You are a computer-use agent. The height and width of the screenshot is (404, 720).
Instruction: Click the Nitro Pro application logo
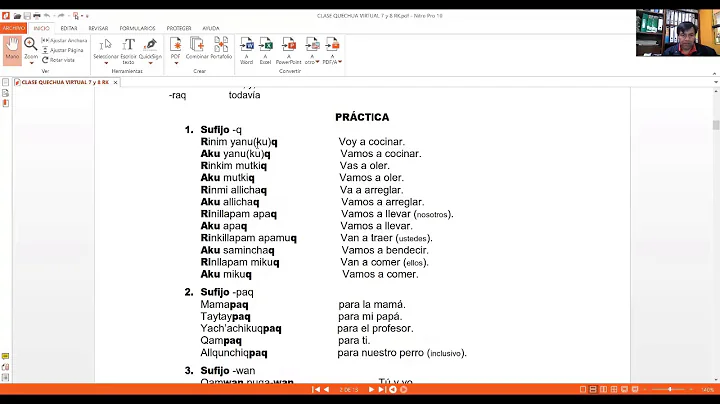coord(6,16)
